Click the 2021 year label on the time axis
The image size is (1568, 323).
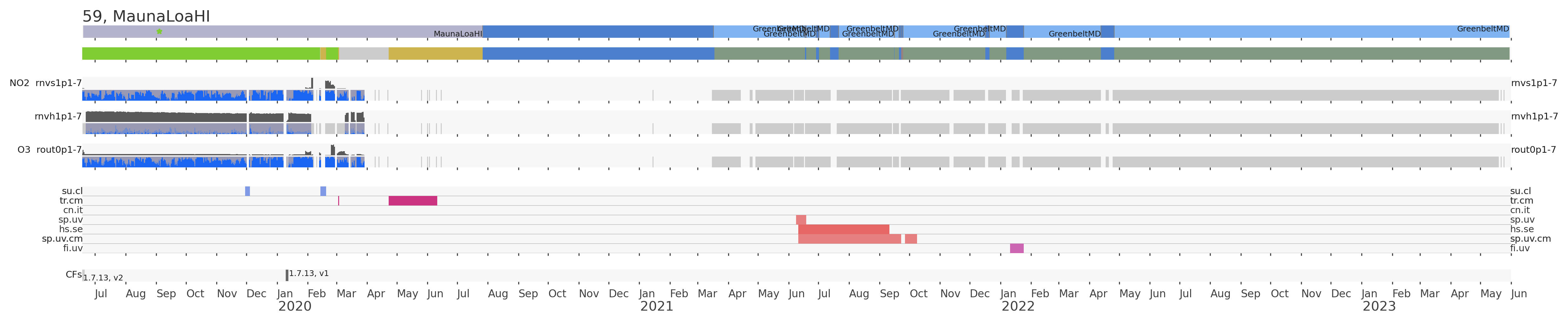coord(657,306)
